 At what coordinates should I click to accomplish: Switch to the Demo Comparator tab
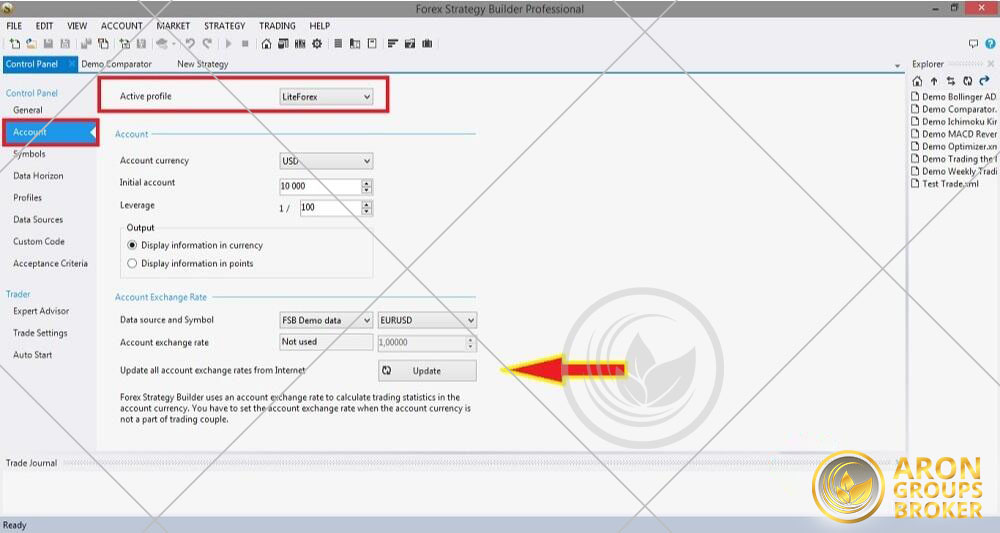tap(117, 64)
